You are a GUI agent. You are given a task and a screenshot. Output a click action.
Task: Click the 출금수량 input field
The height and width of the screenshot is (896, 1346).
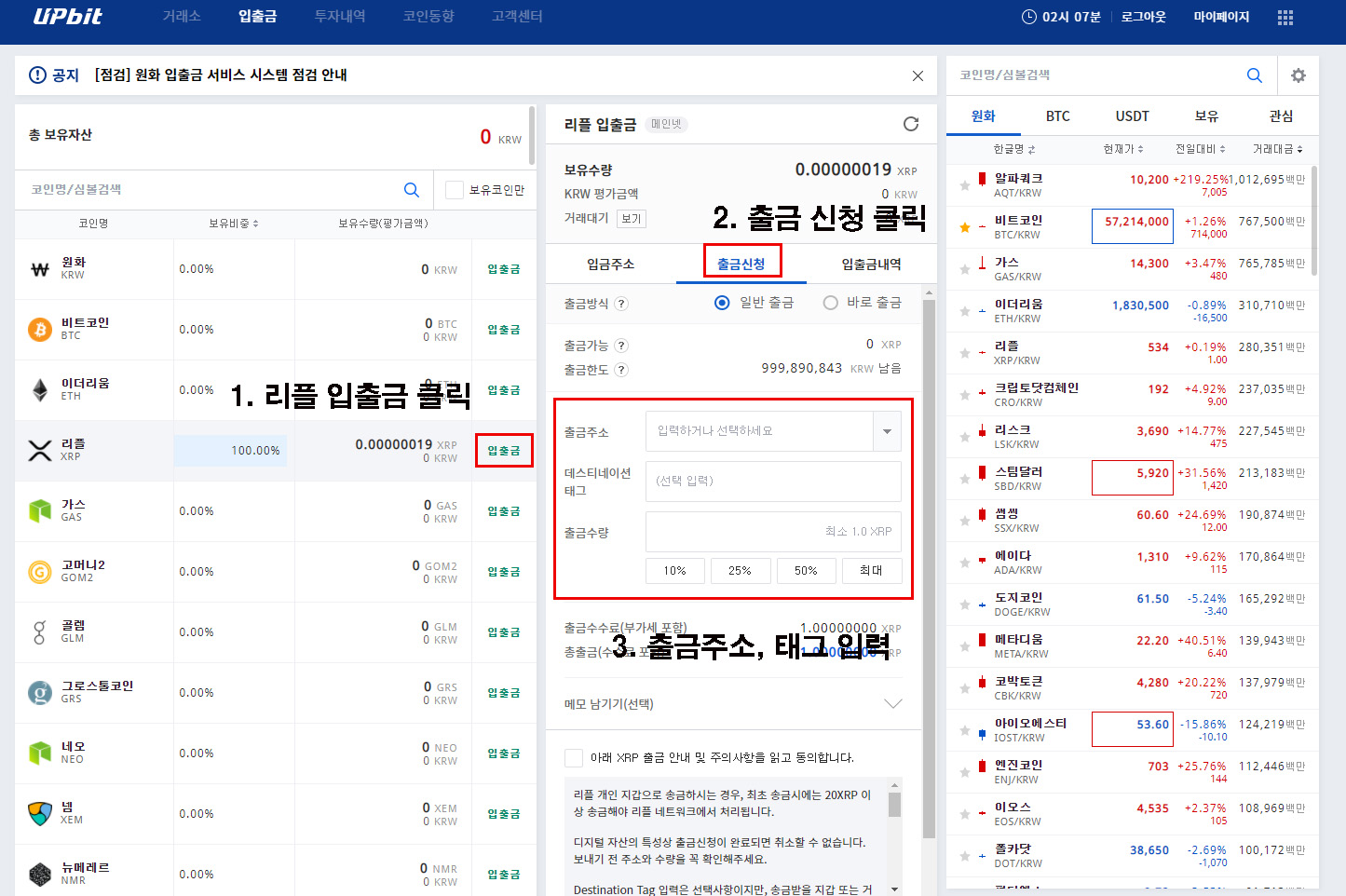pos(773,532)
